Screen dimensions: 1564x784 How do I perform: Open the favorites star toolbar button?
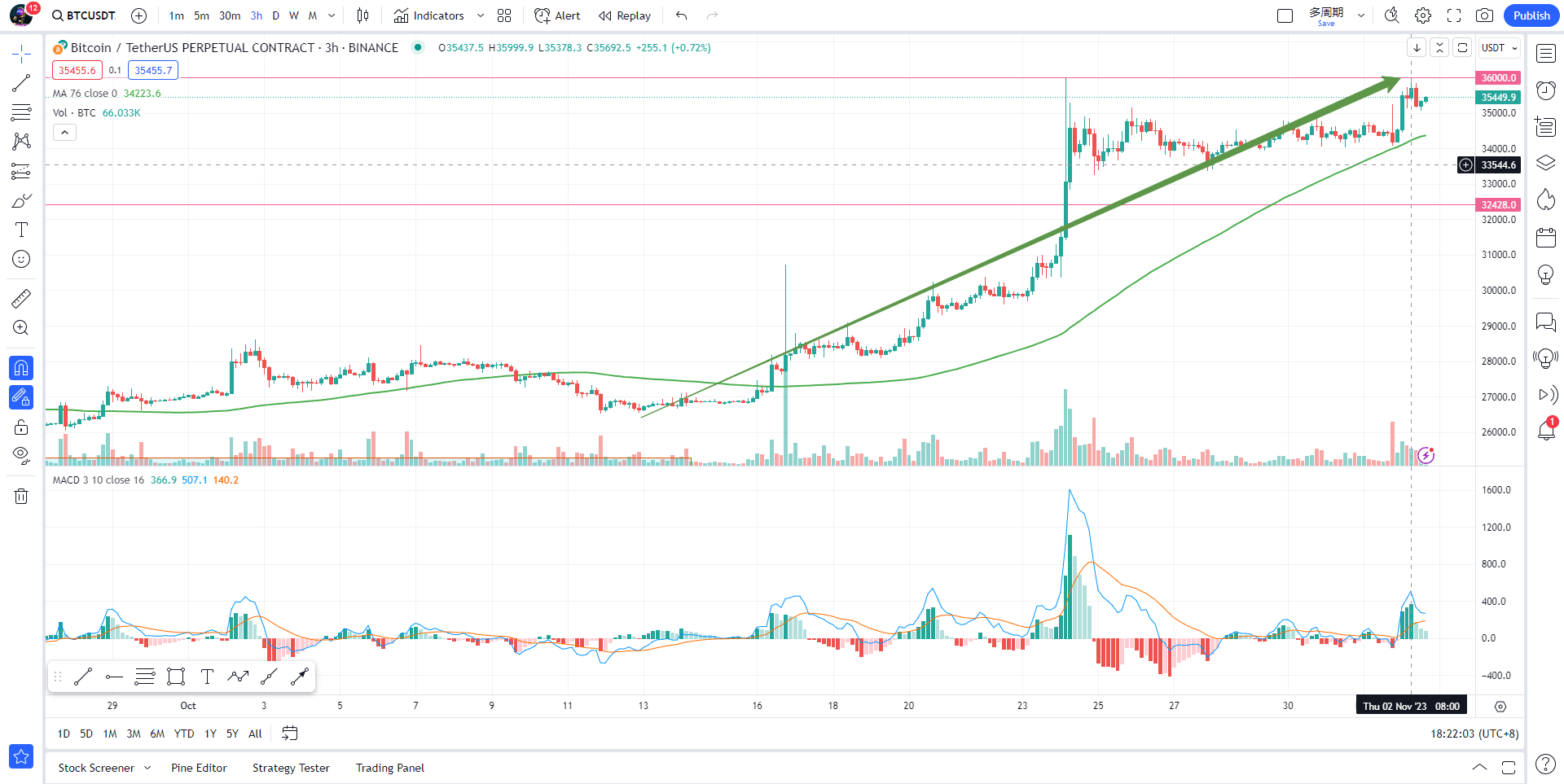tap(21, 756)
